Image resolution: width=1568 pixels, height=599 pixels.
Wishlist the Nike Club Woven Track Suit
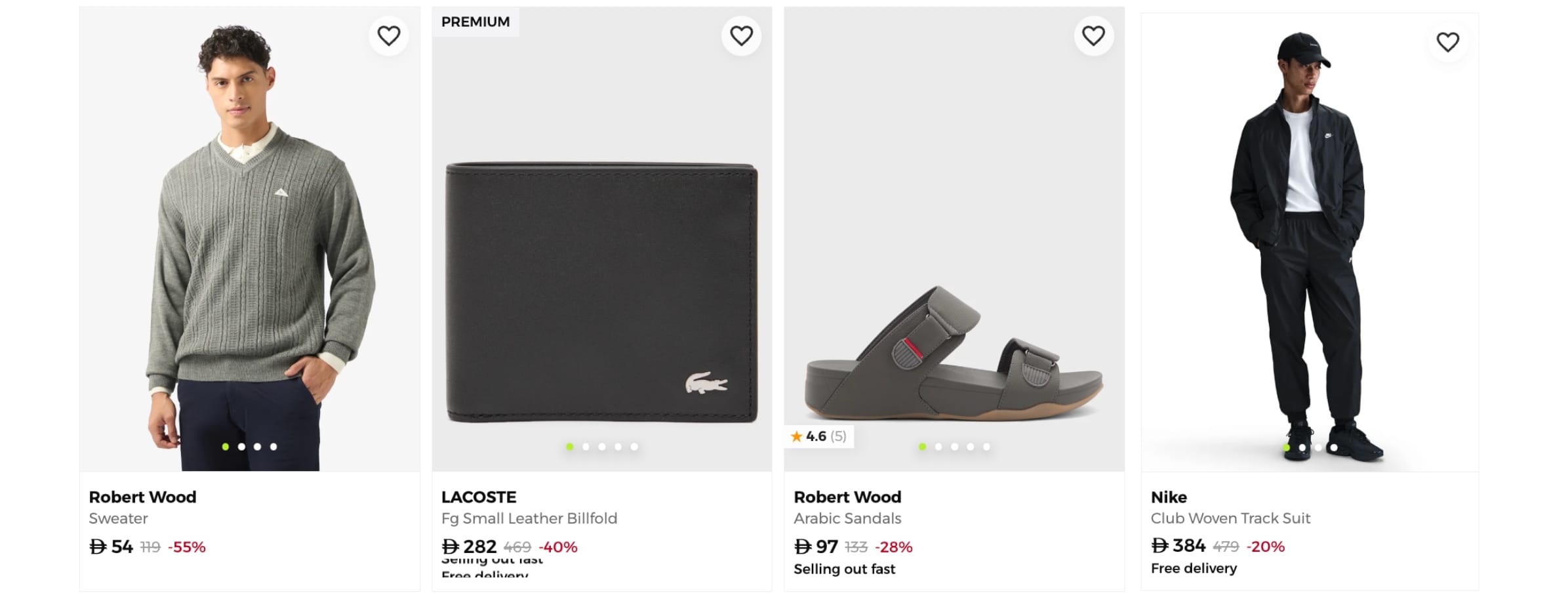point(1447,42)
